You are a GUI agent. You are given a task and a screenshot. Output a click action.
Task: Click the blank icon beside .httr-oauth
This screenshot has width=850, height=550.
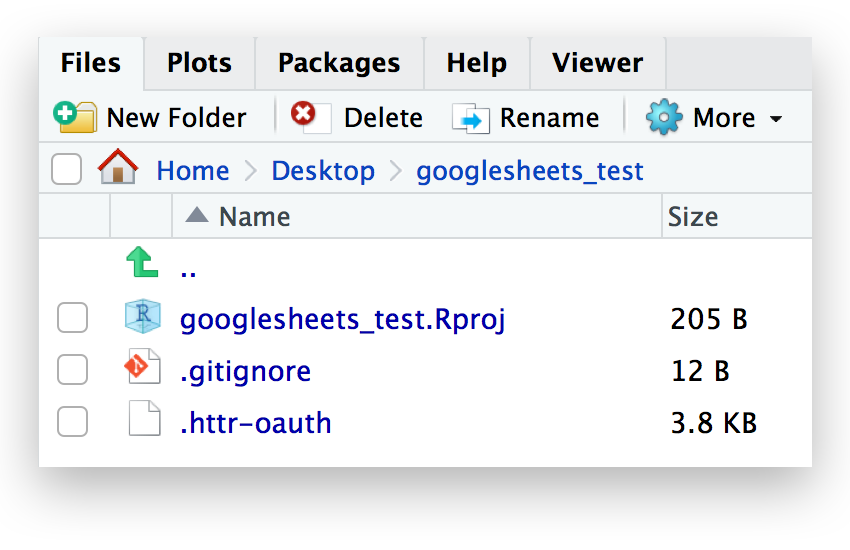pyautogui.click(x=143, y=422)
